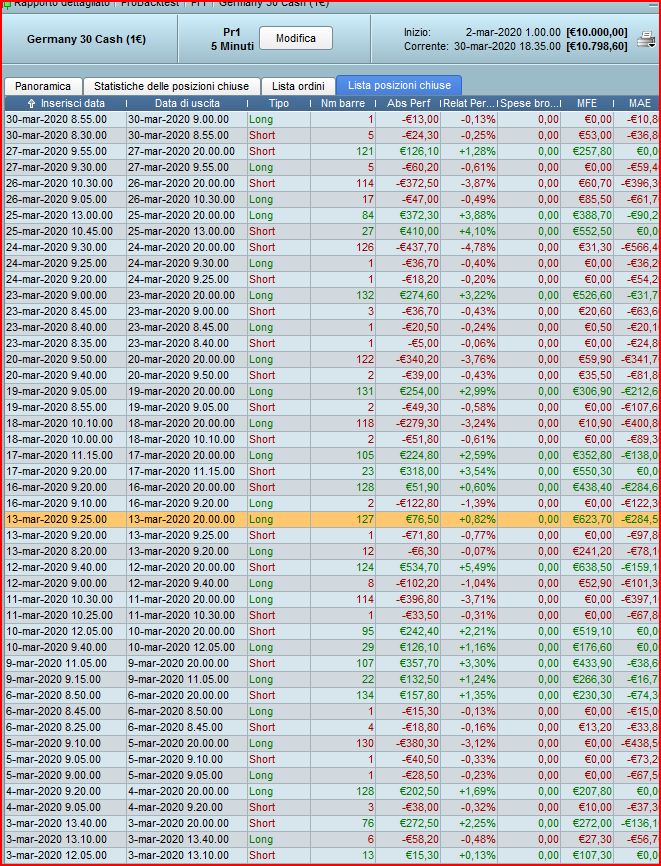Viewport: 661px width, 866px height.
Task: Sort by MAE column header
Action: [x=637, y=103]
